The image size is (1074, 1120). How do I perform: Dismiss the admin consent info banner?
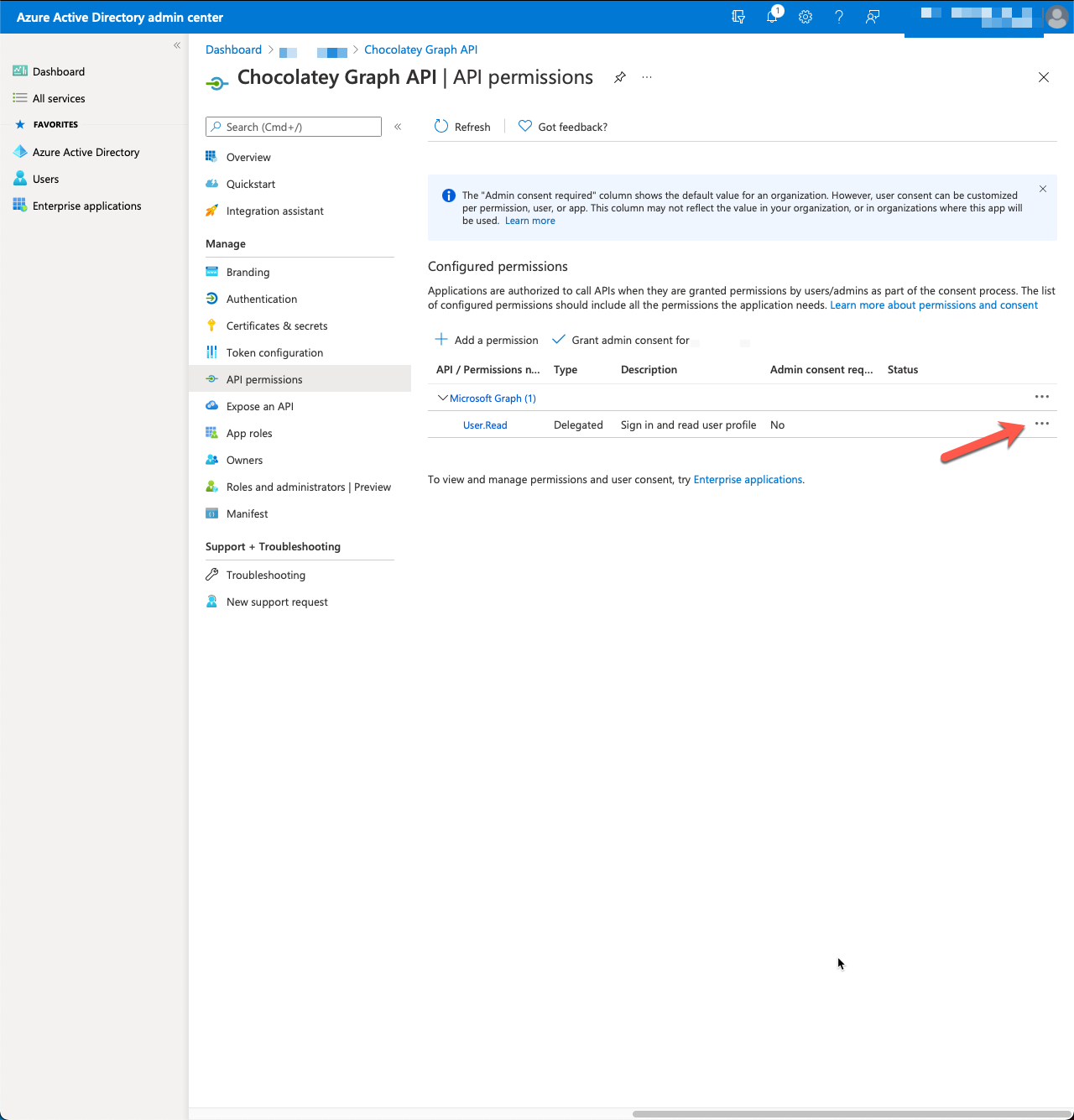(x=1043, y=189)
